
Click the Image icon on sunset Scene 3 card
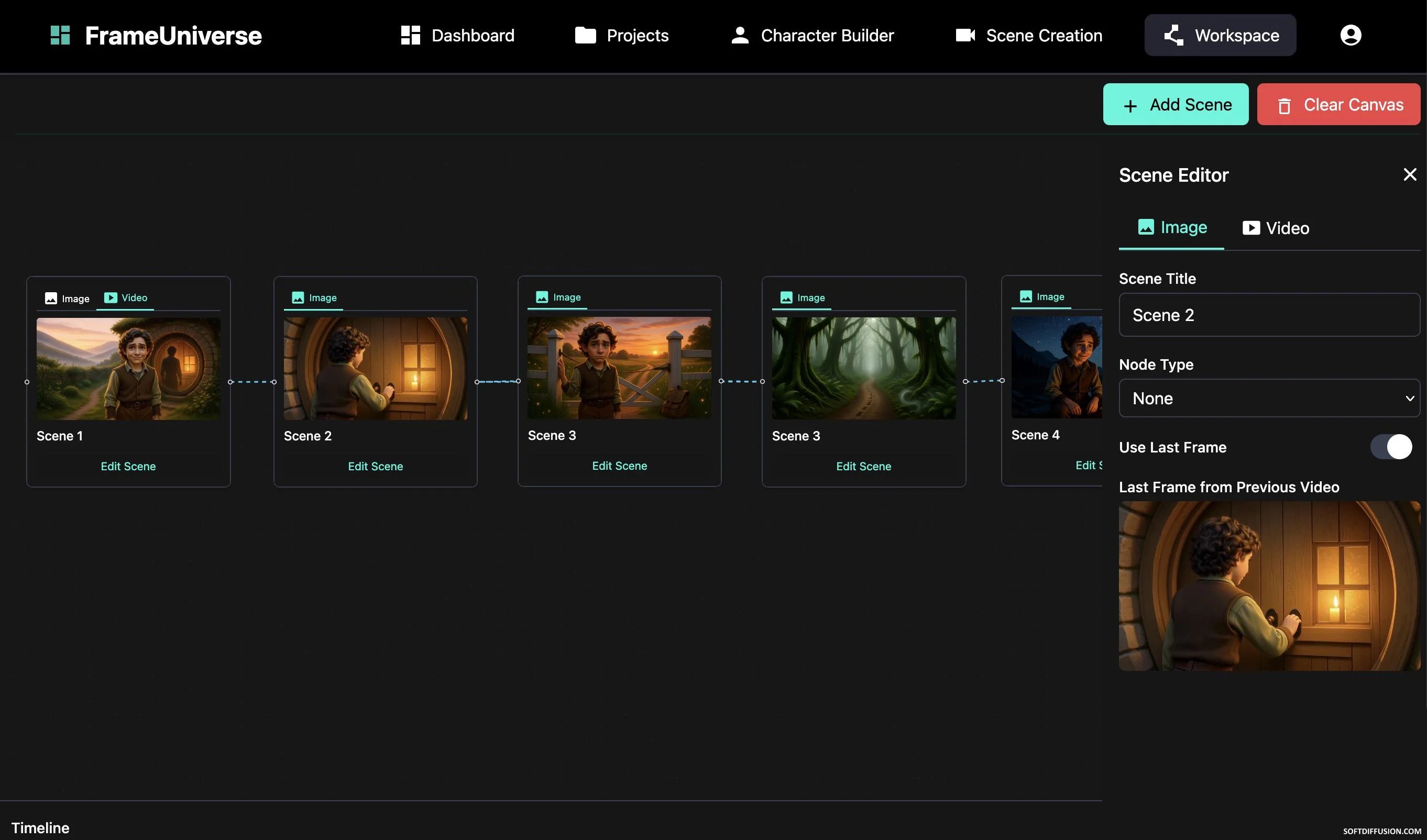click(542, 297)
